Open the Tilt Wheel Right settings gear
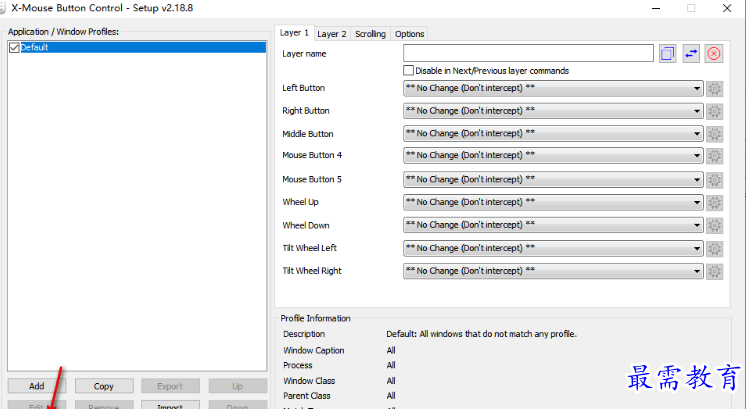This screenshot has width=749, height=409. [714, 271]
